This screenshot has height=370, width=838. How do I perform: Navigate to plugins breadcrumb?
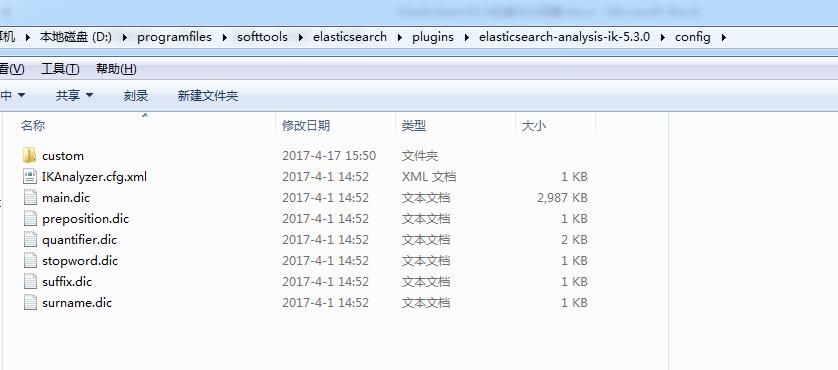coord(433,37)
